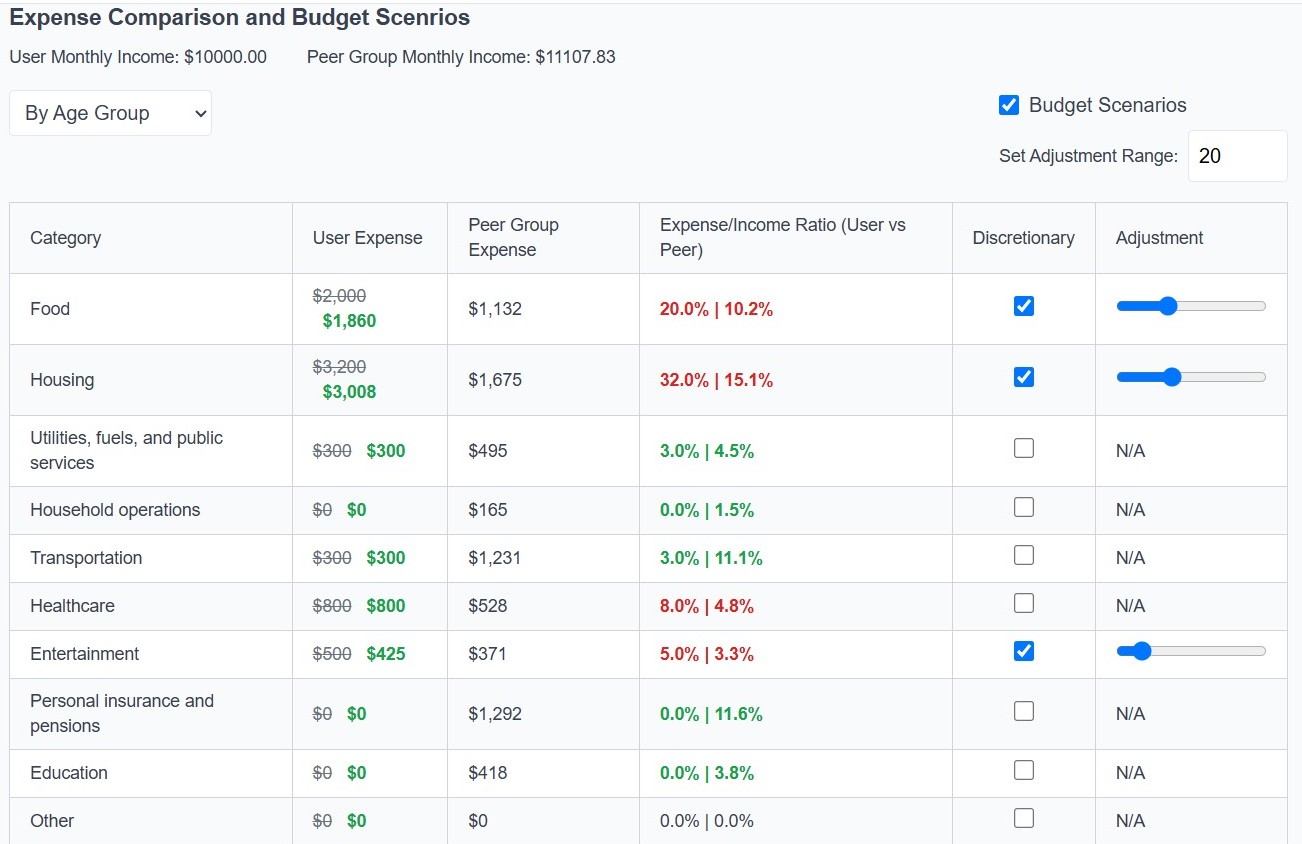Mark Healthcare as discretionary
This screenshot has height=844, width=1302.
1023,602
